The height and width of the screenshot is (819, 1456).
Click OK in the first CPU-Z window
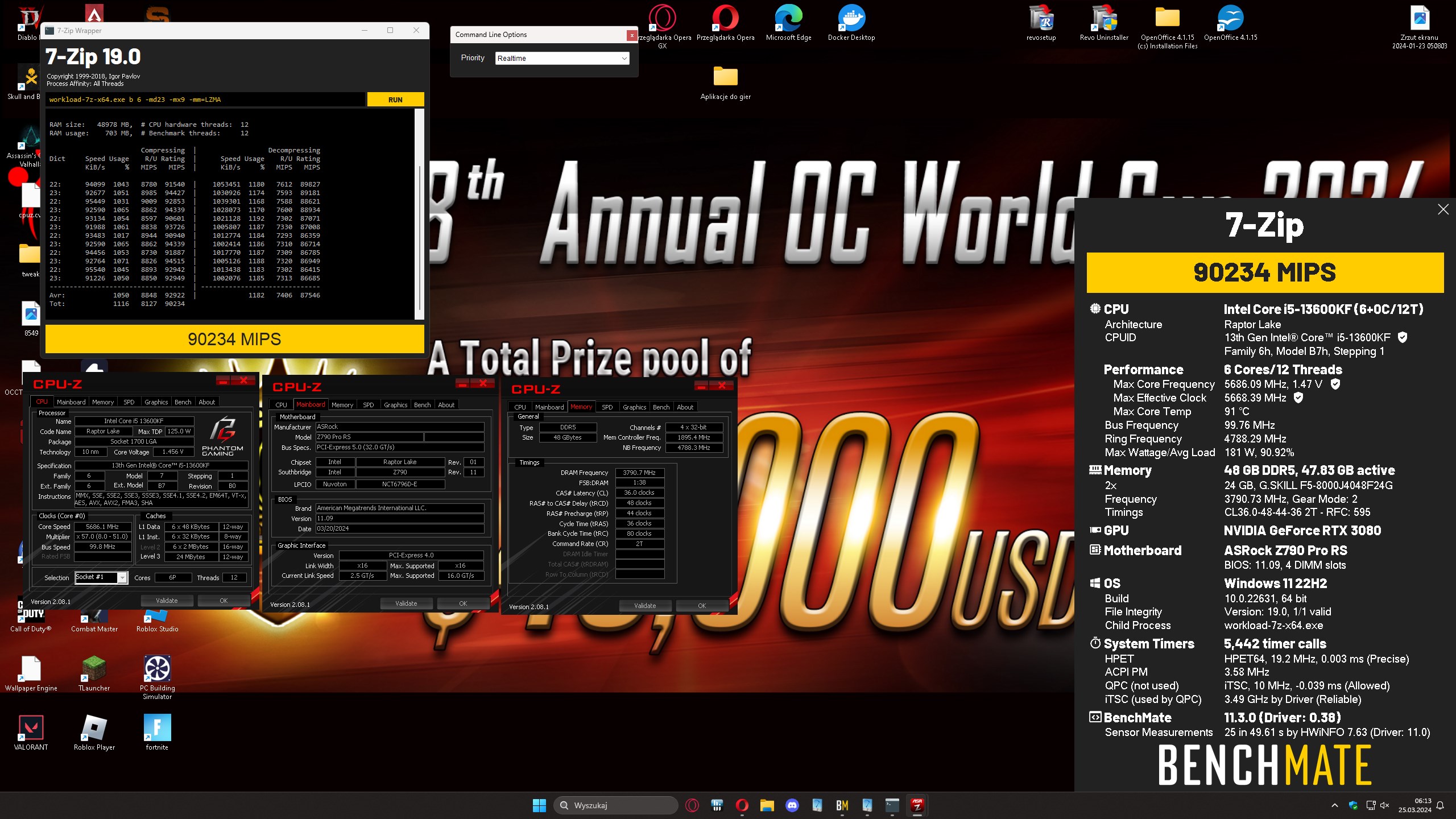(224, 601)
